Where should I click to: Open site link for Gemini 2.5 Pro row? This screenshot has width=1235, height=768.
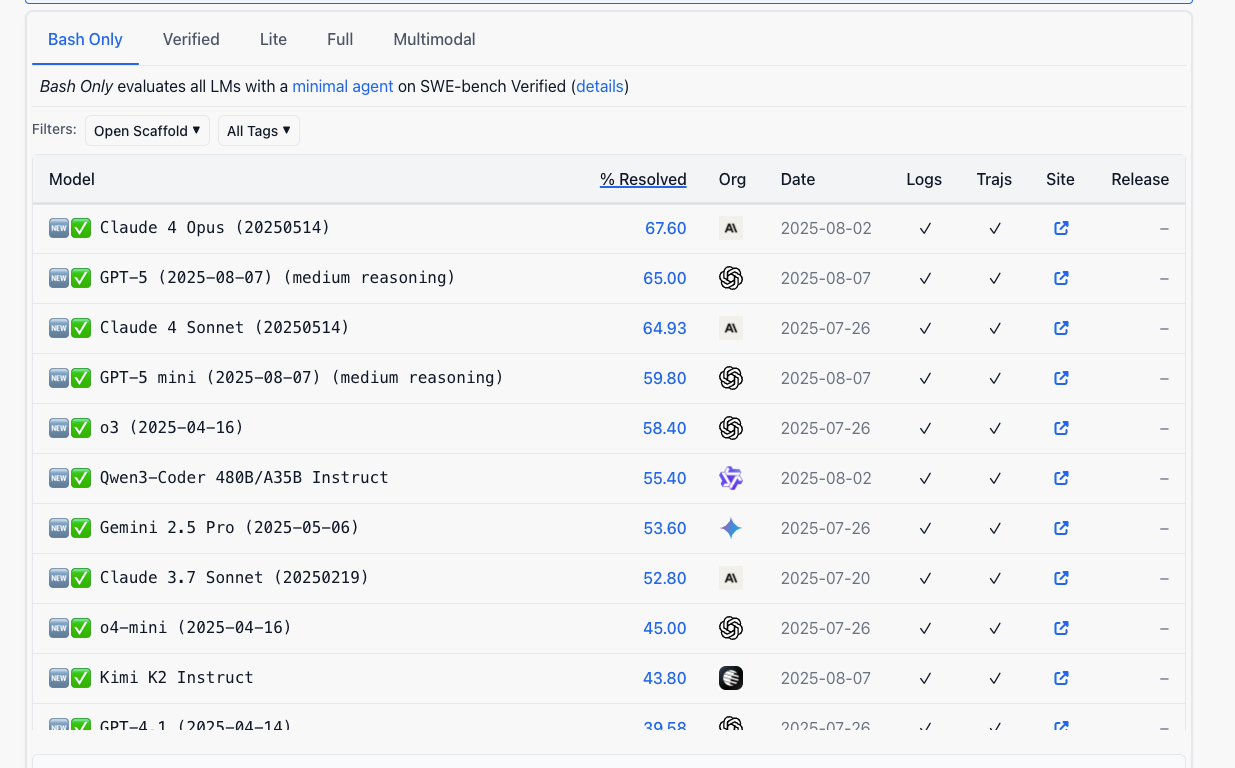tap(1061, 528)
